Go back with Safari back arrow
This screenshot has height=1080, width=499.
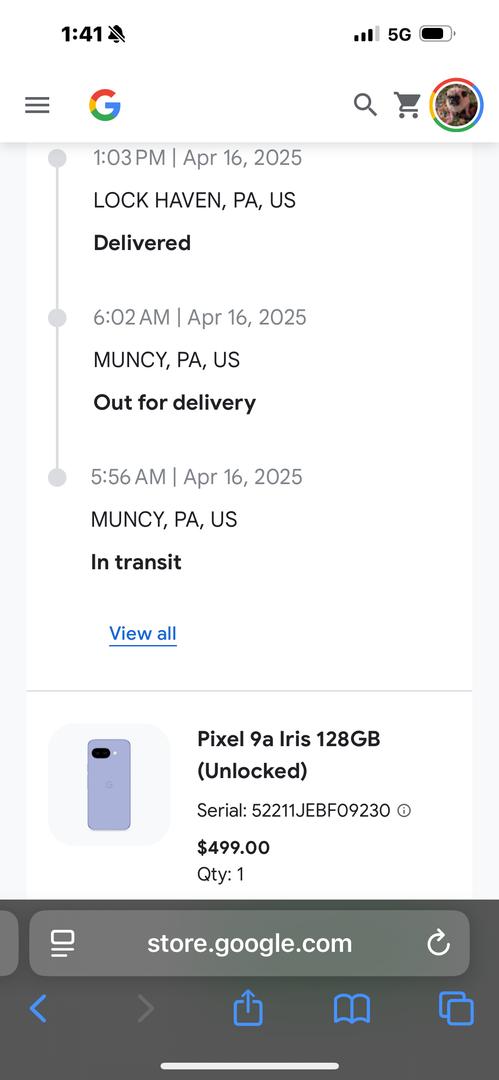click(x=38, y=1009)
